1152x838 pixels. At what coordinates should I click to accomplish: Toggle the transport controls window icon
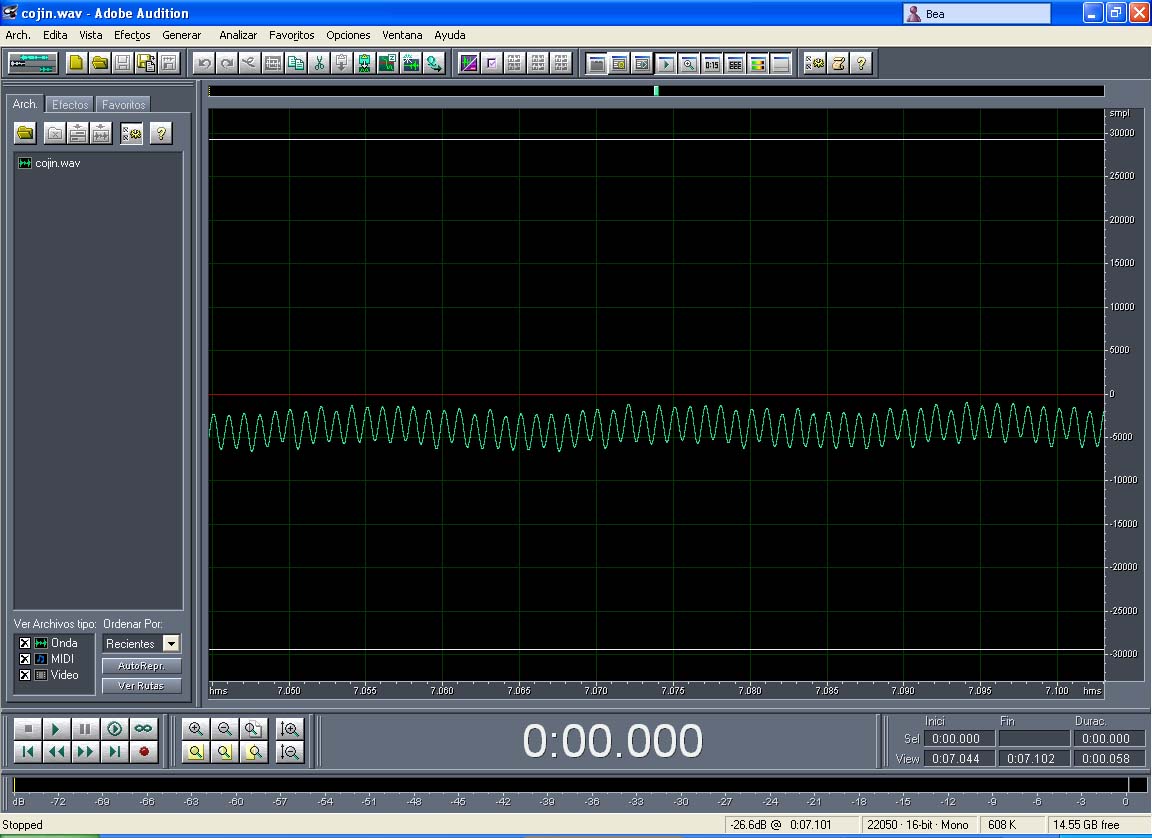point(666,64)
